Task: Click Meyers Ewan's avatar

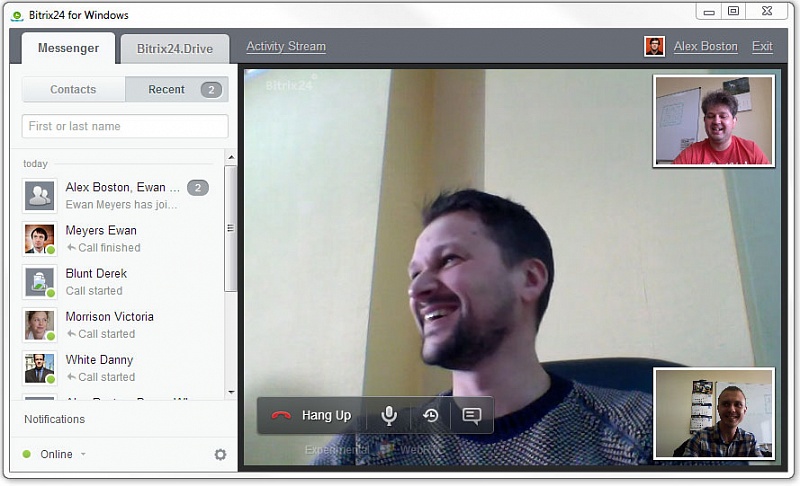Action: (x=40, y=239)
